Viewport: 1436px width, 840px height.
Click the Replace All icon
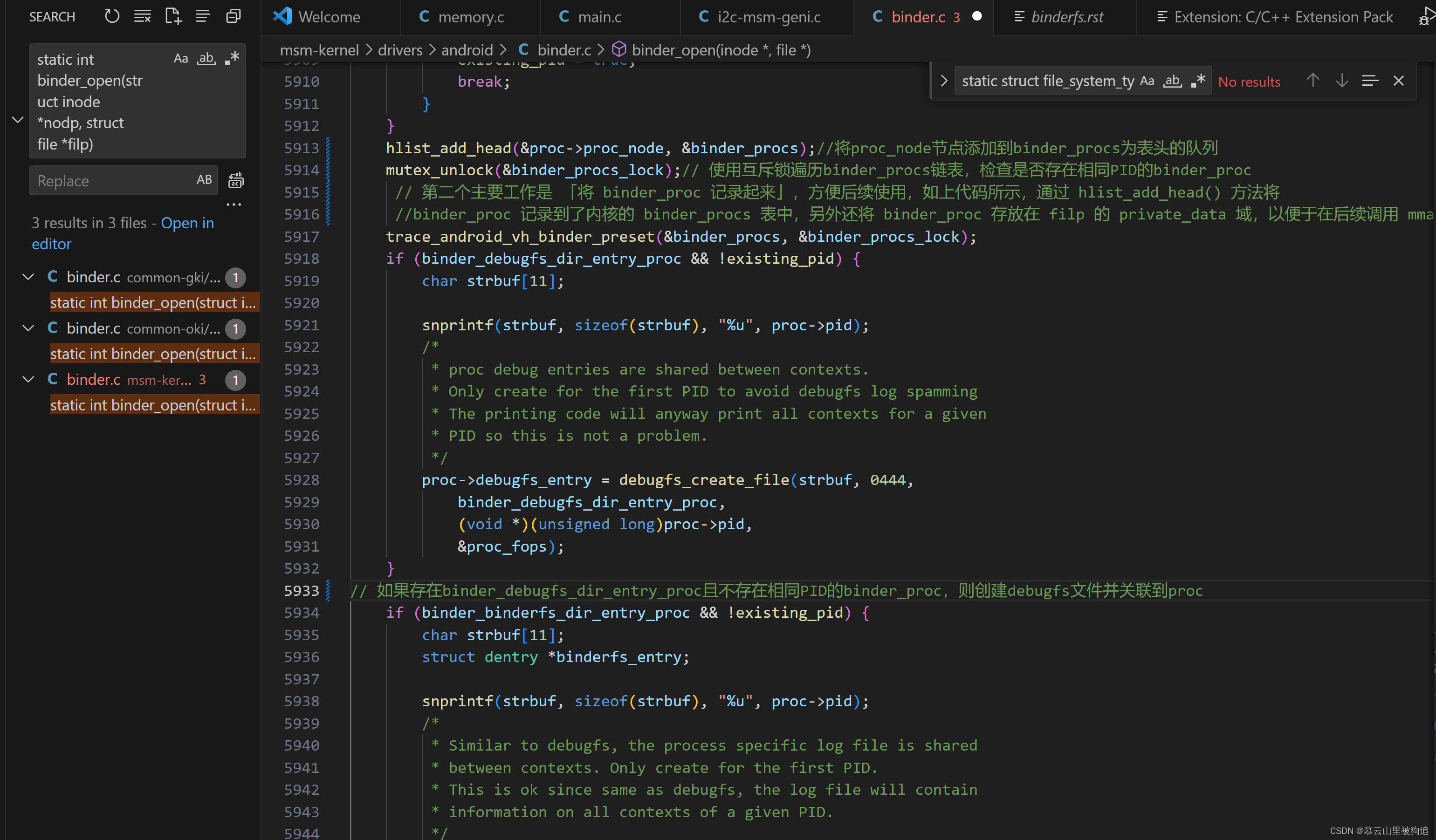(x=235, y=180)
